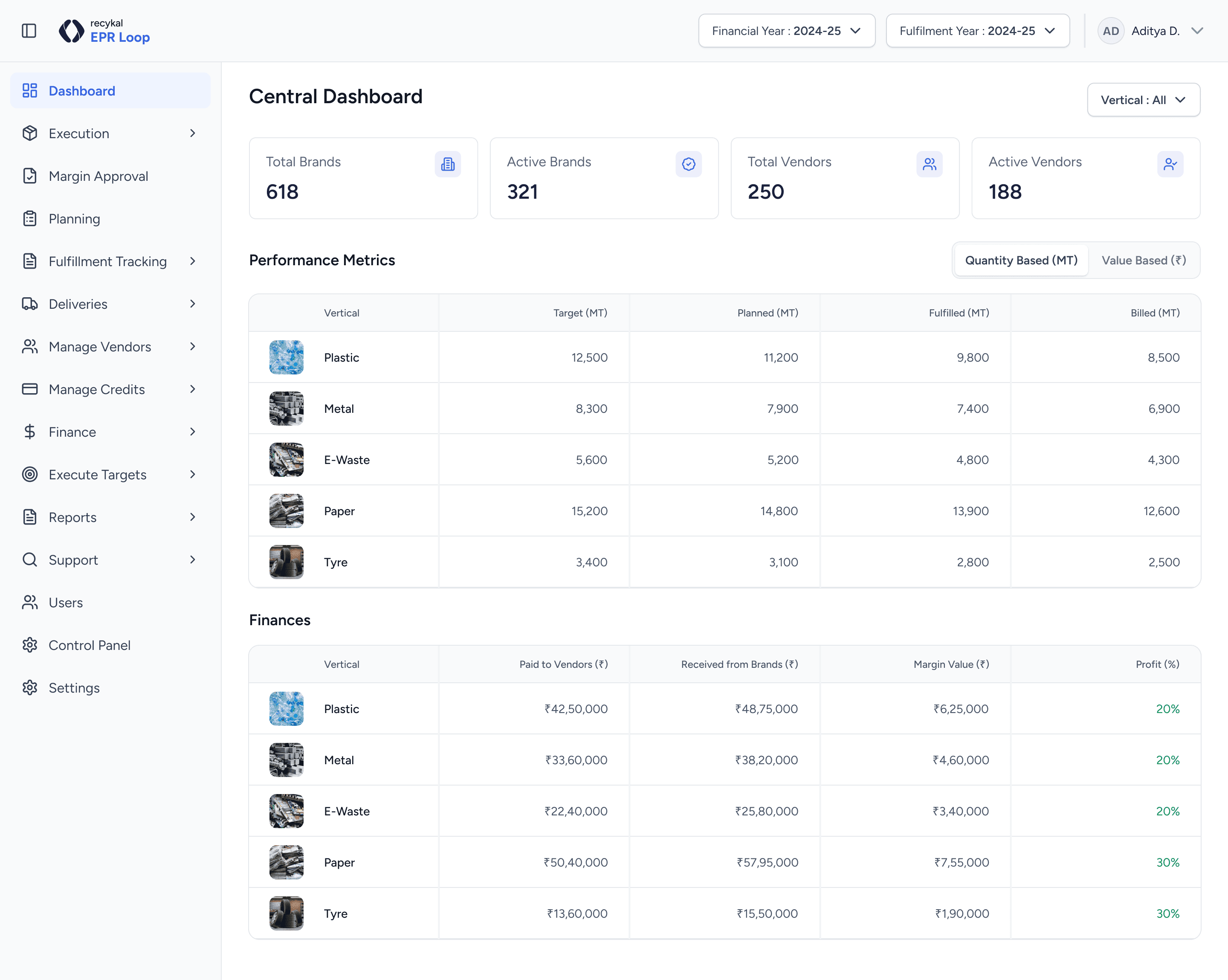Click the Plastic thumbnail in Performance Metrics
Image resolution: width=1228 pixels, height=980 pixels.
[286, 357]
